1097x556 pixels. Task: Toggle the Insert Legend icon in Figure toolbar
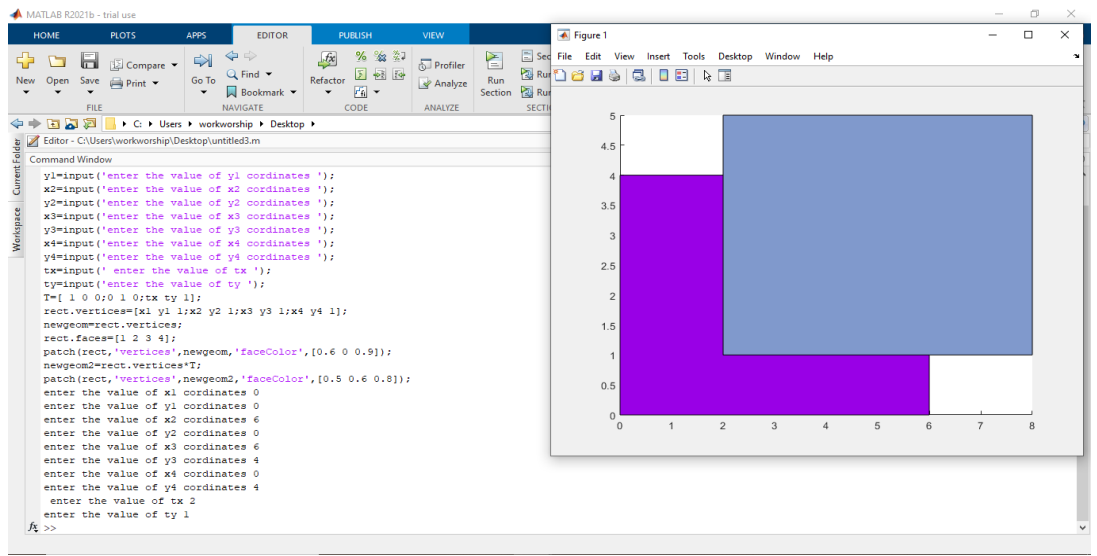point(681,76)
